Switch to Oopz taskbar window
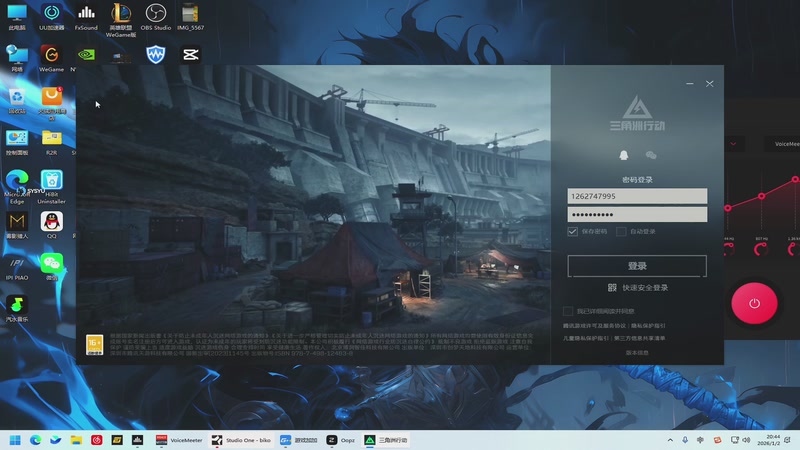 click(x=341, y=440)
